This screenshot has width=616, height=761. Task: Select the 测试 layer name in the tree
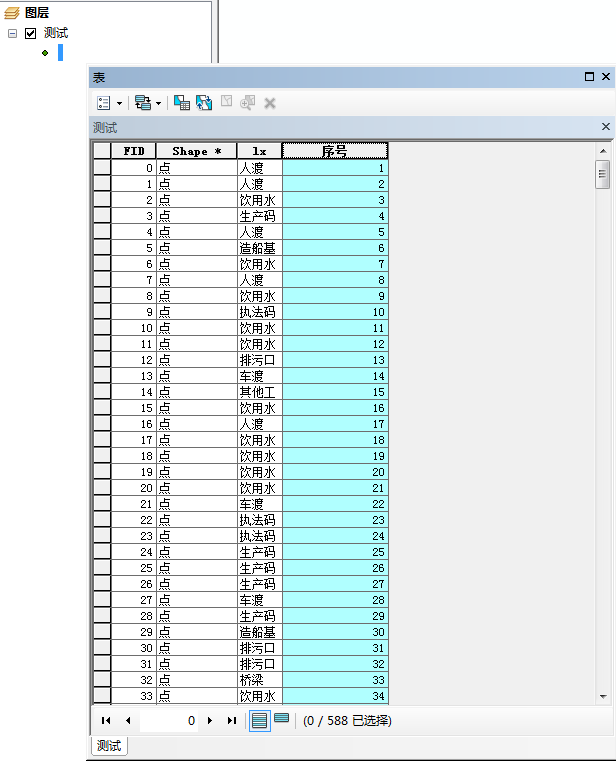click(x=56, y=33)
